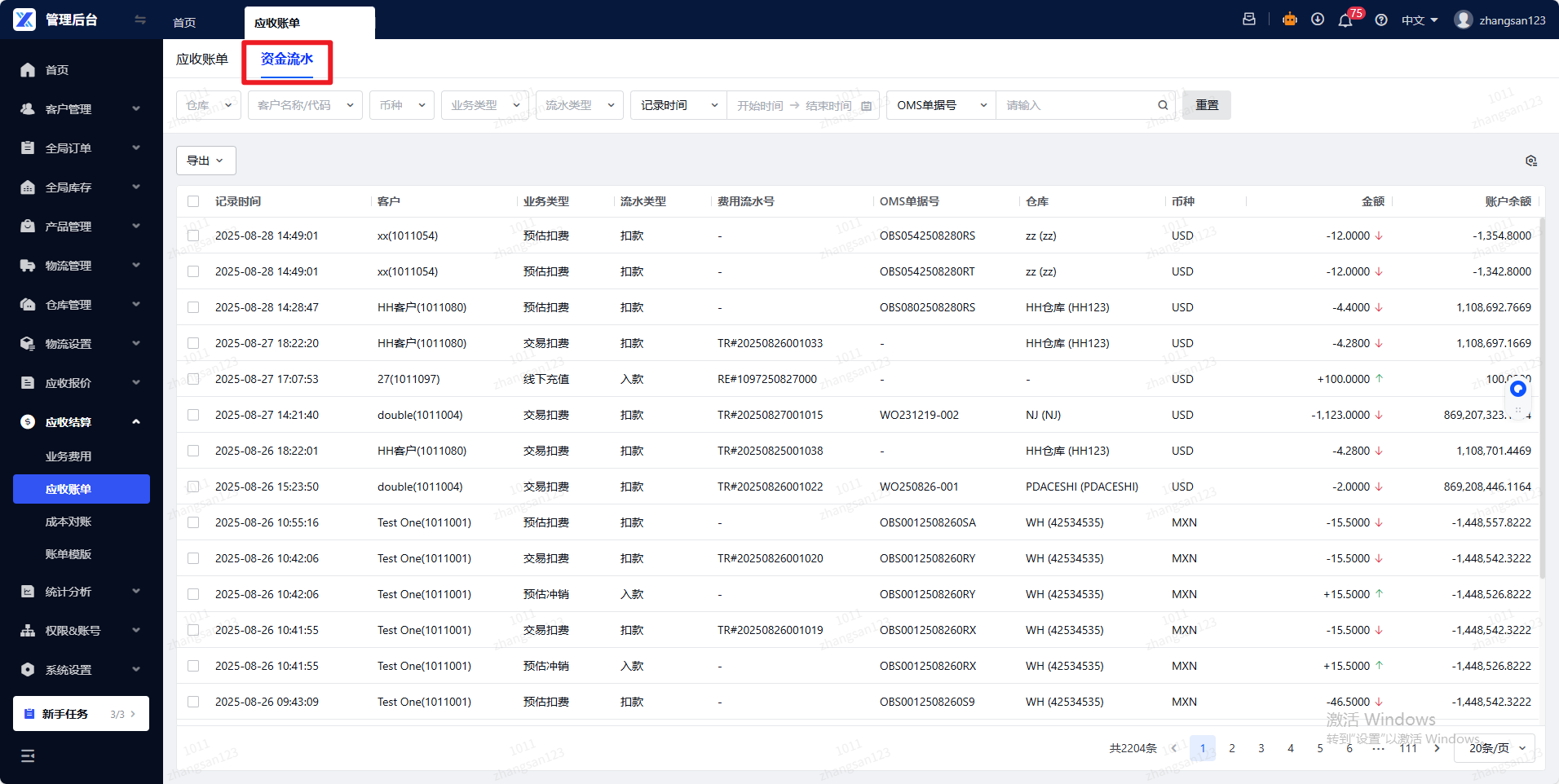Click the bottom-left menu fold icon
This screenshot has height=784, width=1559.
coord(28,755)
